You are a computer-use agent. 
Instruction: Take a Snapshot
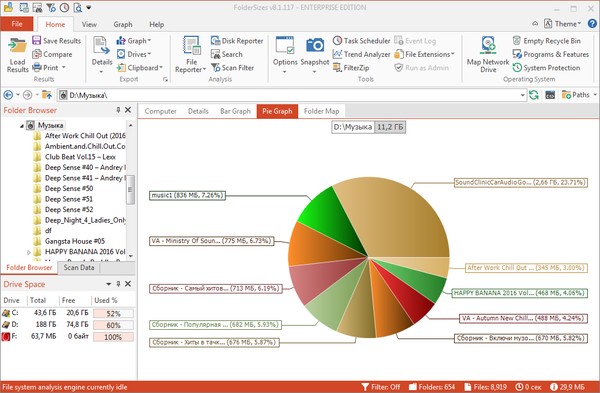(x=315, y=55)
